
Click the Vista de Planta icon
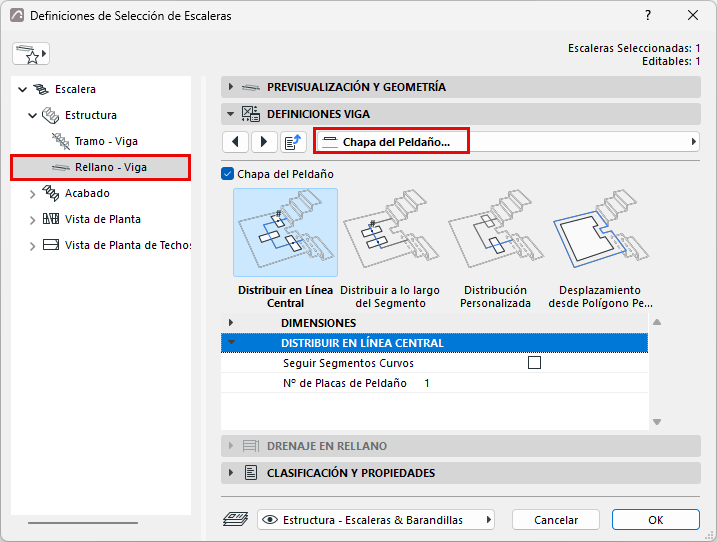[50, 219]
